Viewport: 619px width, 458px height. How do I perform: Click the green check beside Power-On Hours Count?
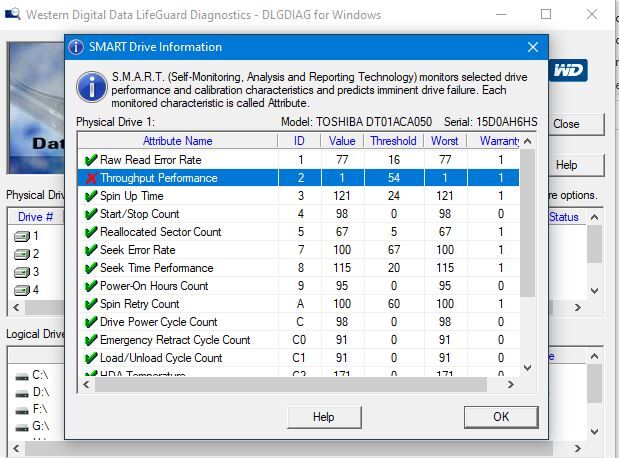[91, 286]
